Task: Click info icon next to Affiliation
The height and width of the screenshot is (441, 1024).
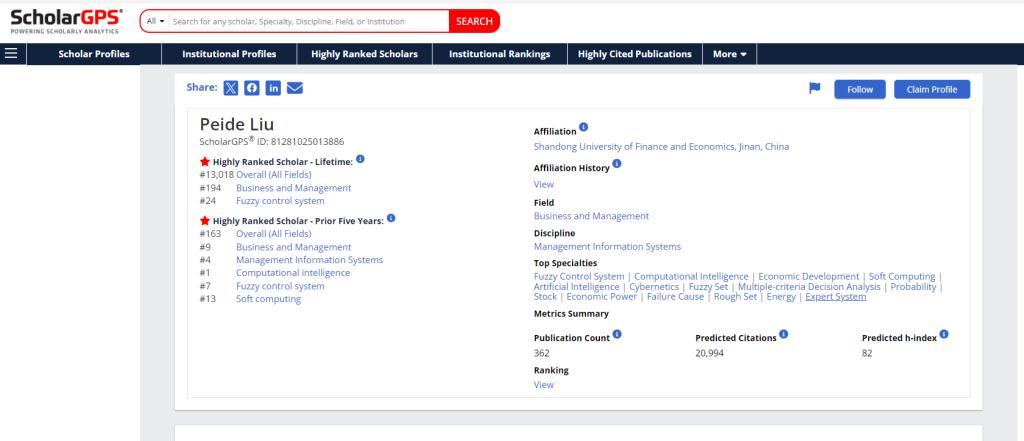Action: (584, 128)
